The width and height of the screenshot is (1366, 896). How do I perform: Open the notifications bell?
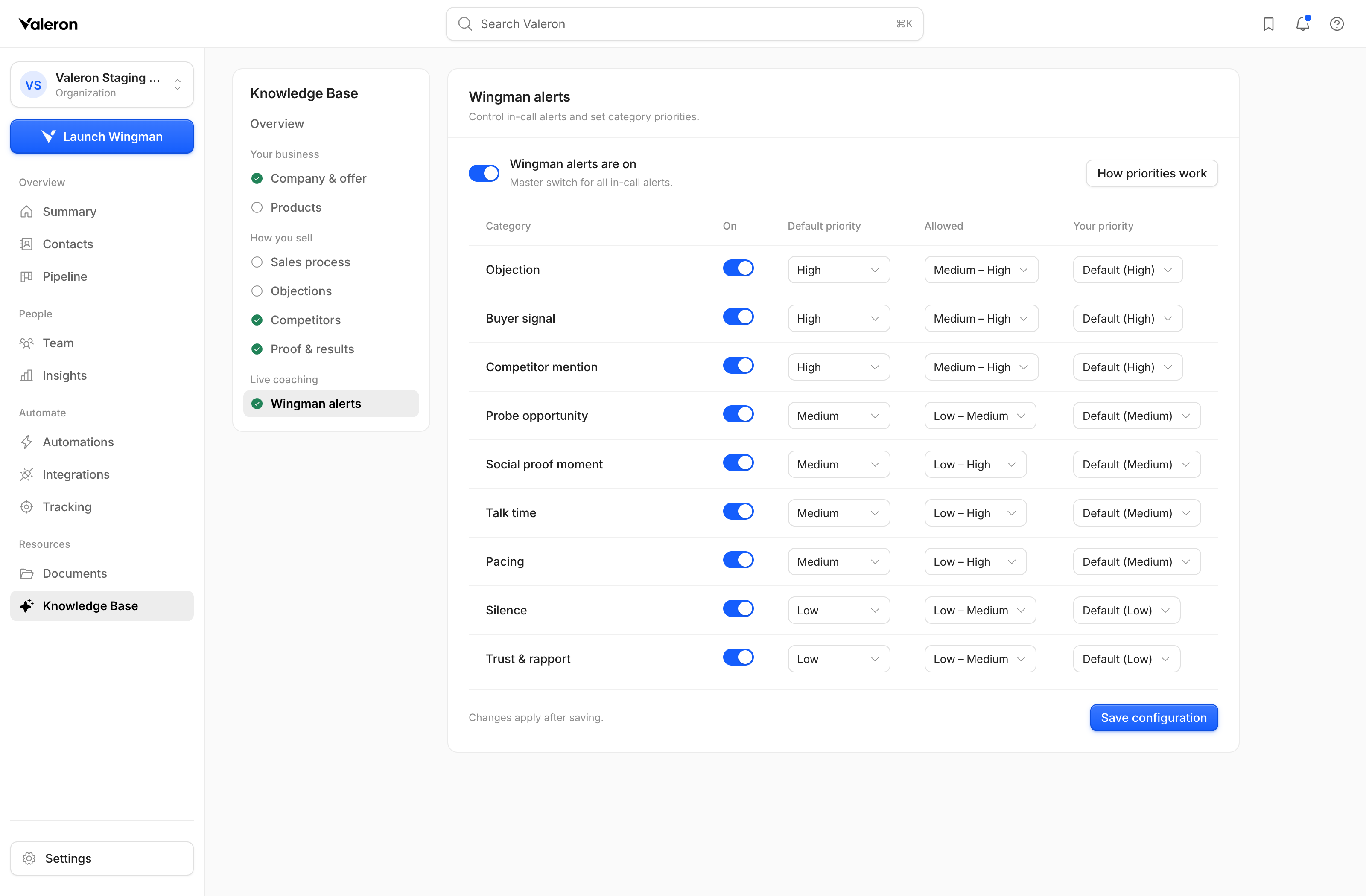point(1303,23)
